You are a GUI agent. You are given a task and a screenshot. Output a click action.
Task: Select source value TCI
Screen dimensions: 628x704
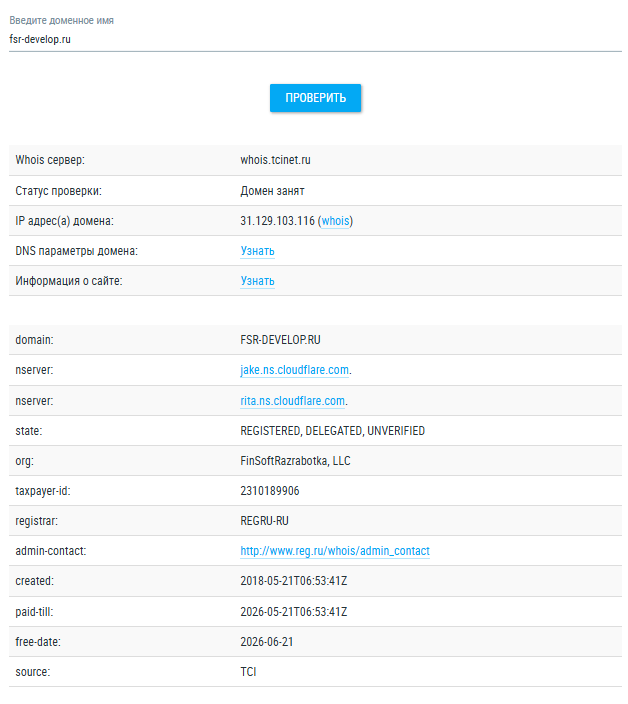(x=248, y=672)
